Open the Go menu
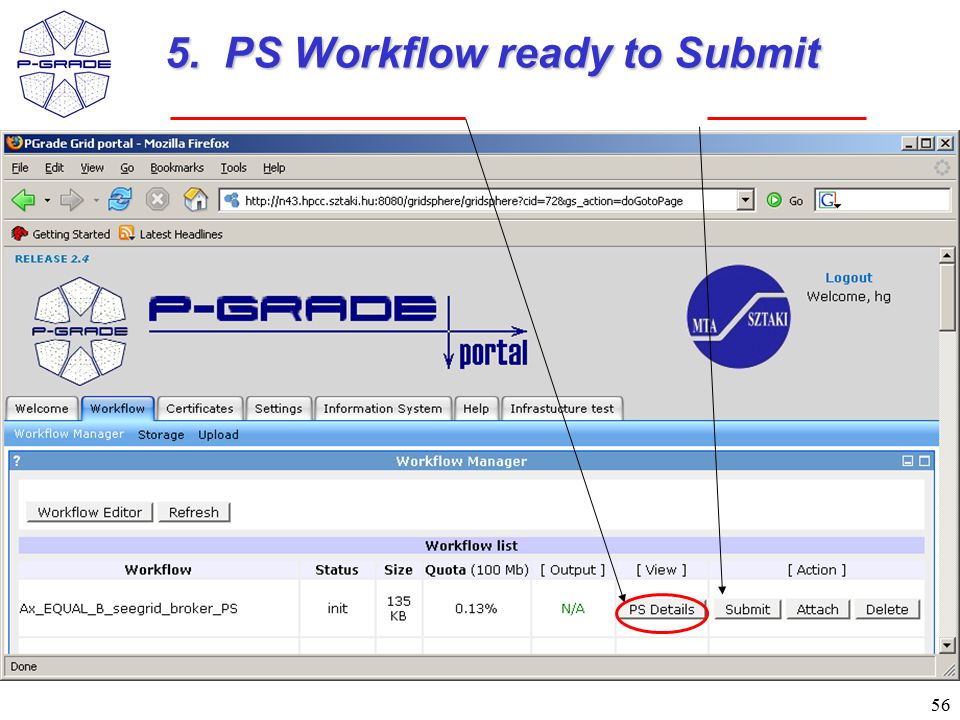The width and height of the screenshot is (960, 720). (127, 168)
